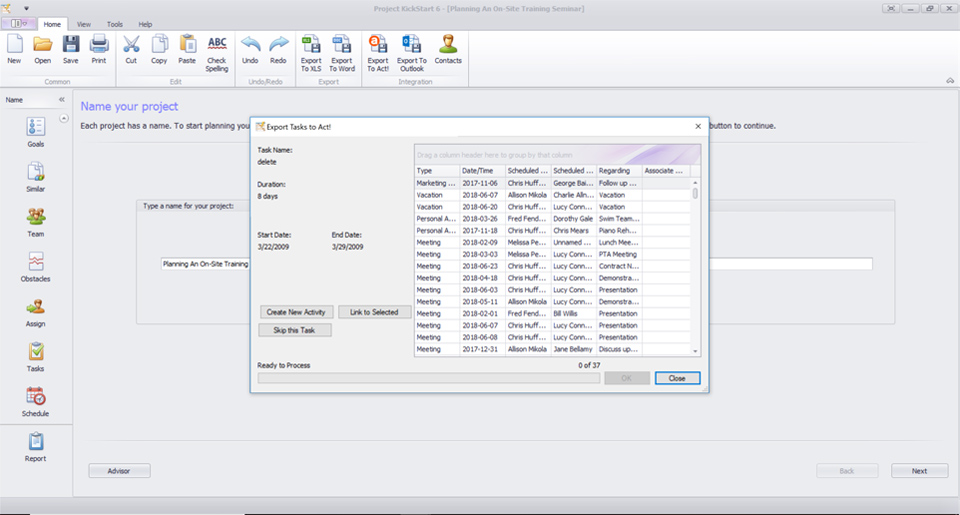Click the export progress bar
This screenshot has height=515, width=960.
pyautogui.click(x=429, y=378)
